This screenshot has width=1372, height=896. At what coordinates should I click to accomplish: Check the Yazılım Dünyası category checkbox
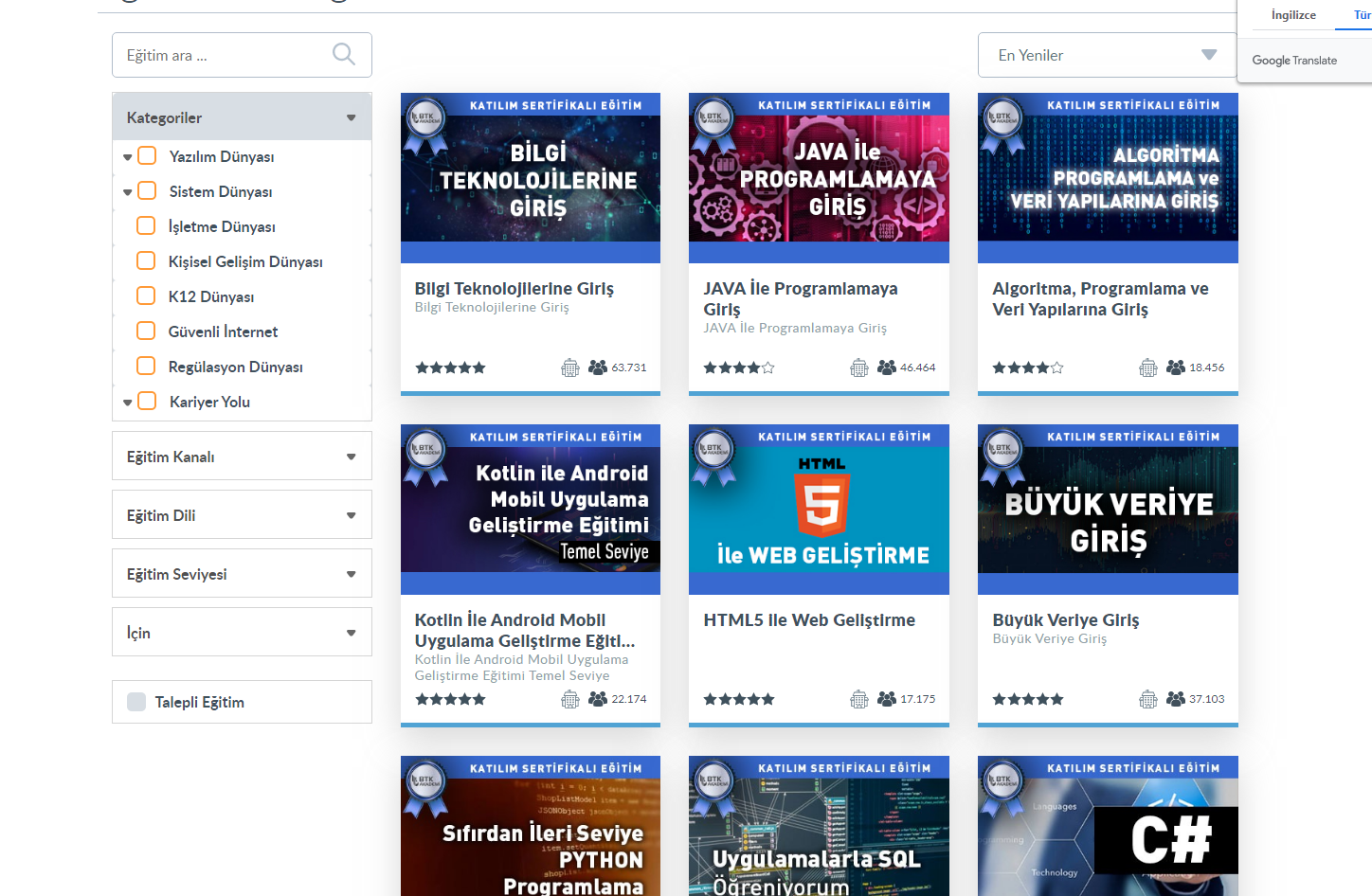(x=147, y=156)
